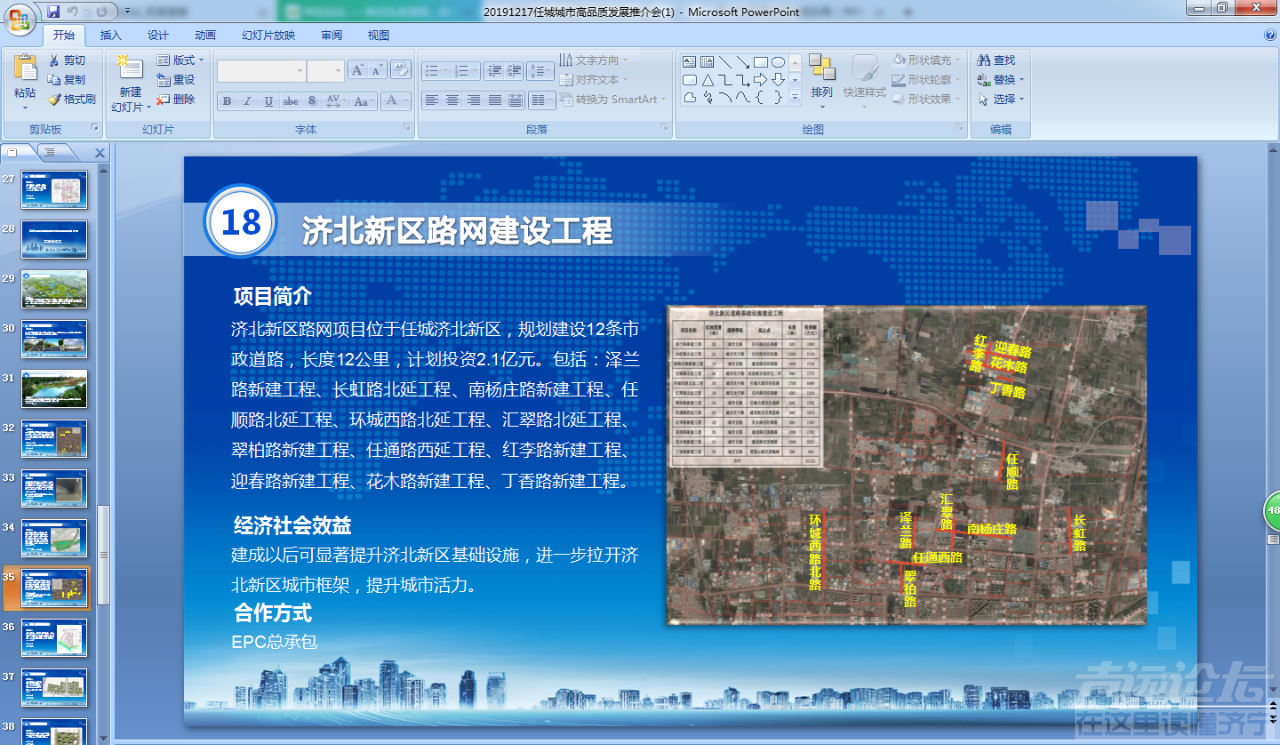Viewport: 1280px width, 745px height.
Task: Align the paragraph text right
Action: click(x=473, y=100)
